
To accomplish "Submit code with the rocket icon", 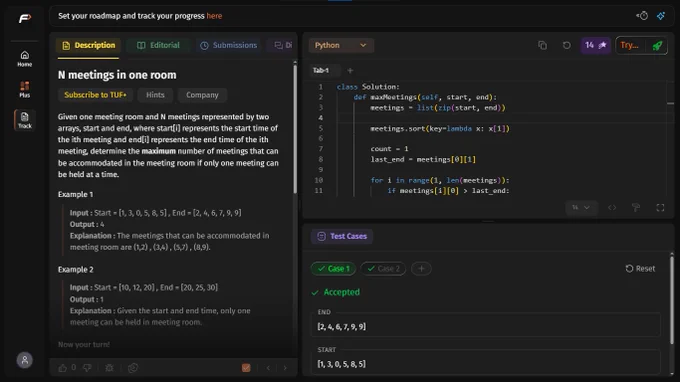I will (657, 45).
